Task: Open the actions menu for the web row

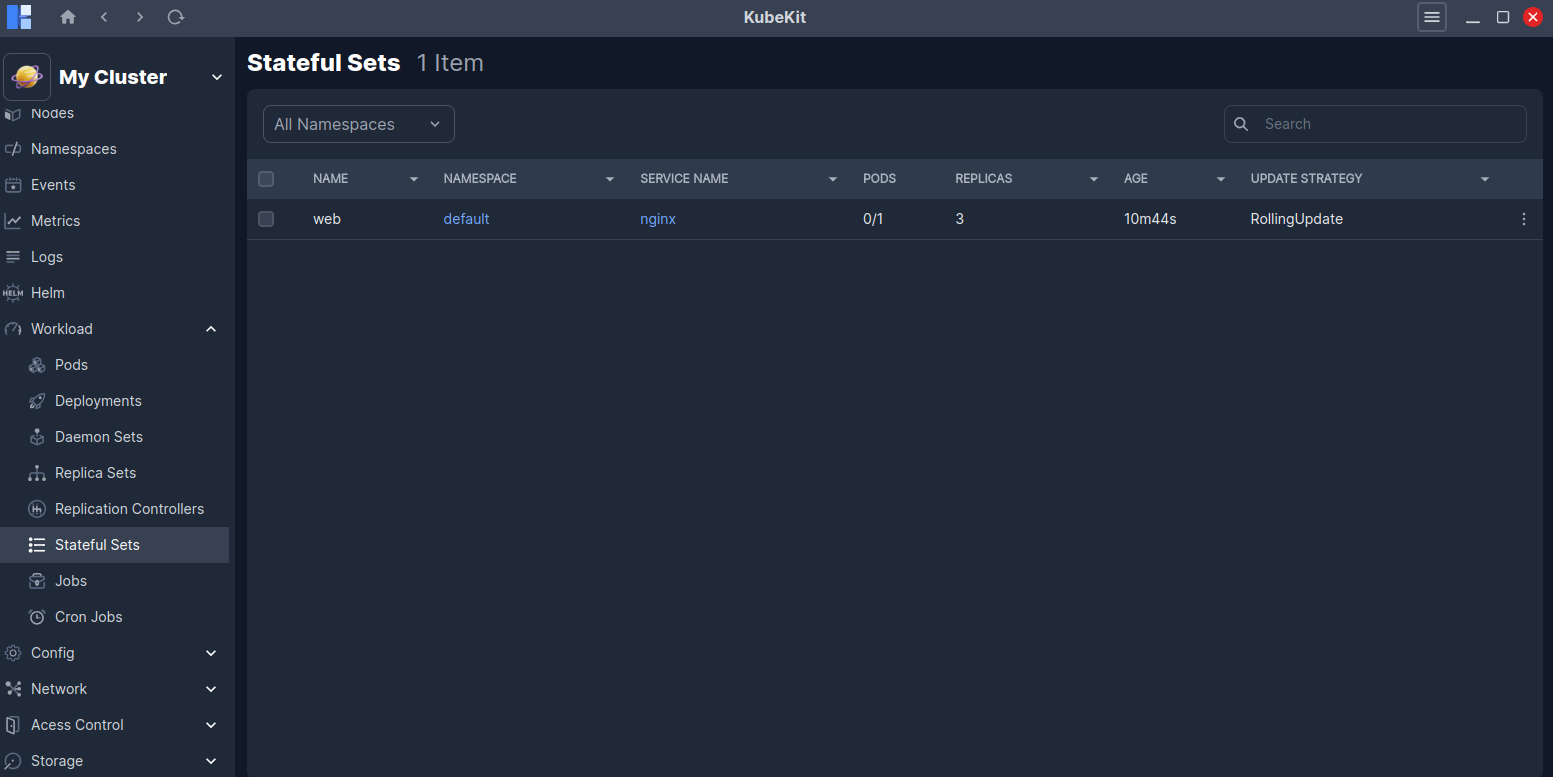Action: pyautogui.click(x=1523, y=219)
